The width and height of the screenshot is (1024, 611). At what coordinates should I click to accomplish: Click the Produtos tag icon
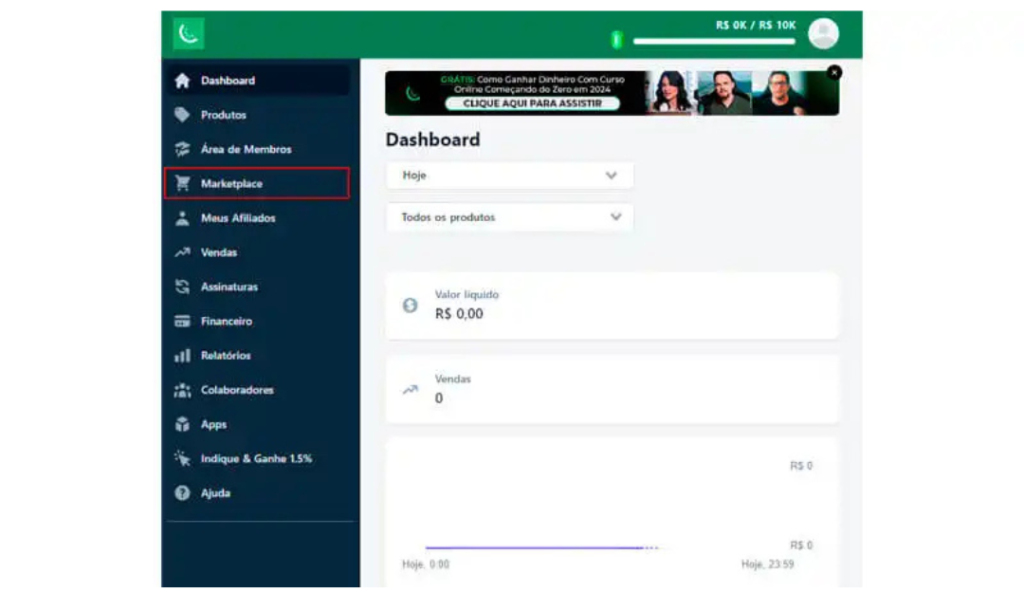click(182, 115)
